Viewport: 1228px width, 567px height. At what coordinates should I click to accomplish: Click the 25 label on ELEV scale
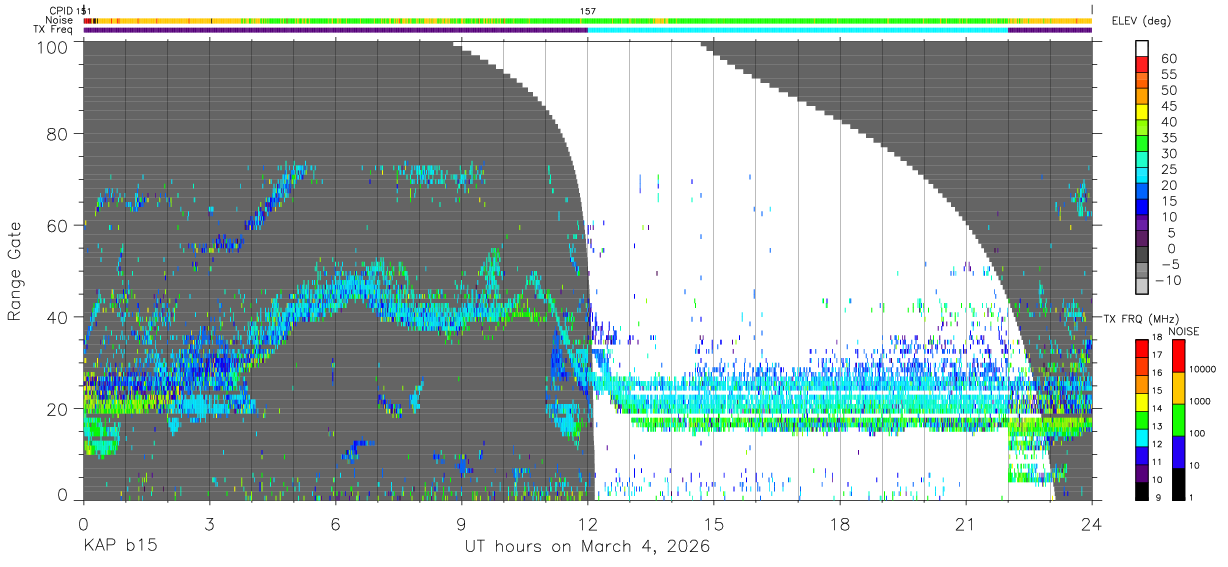click(x=1167, y=170)
